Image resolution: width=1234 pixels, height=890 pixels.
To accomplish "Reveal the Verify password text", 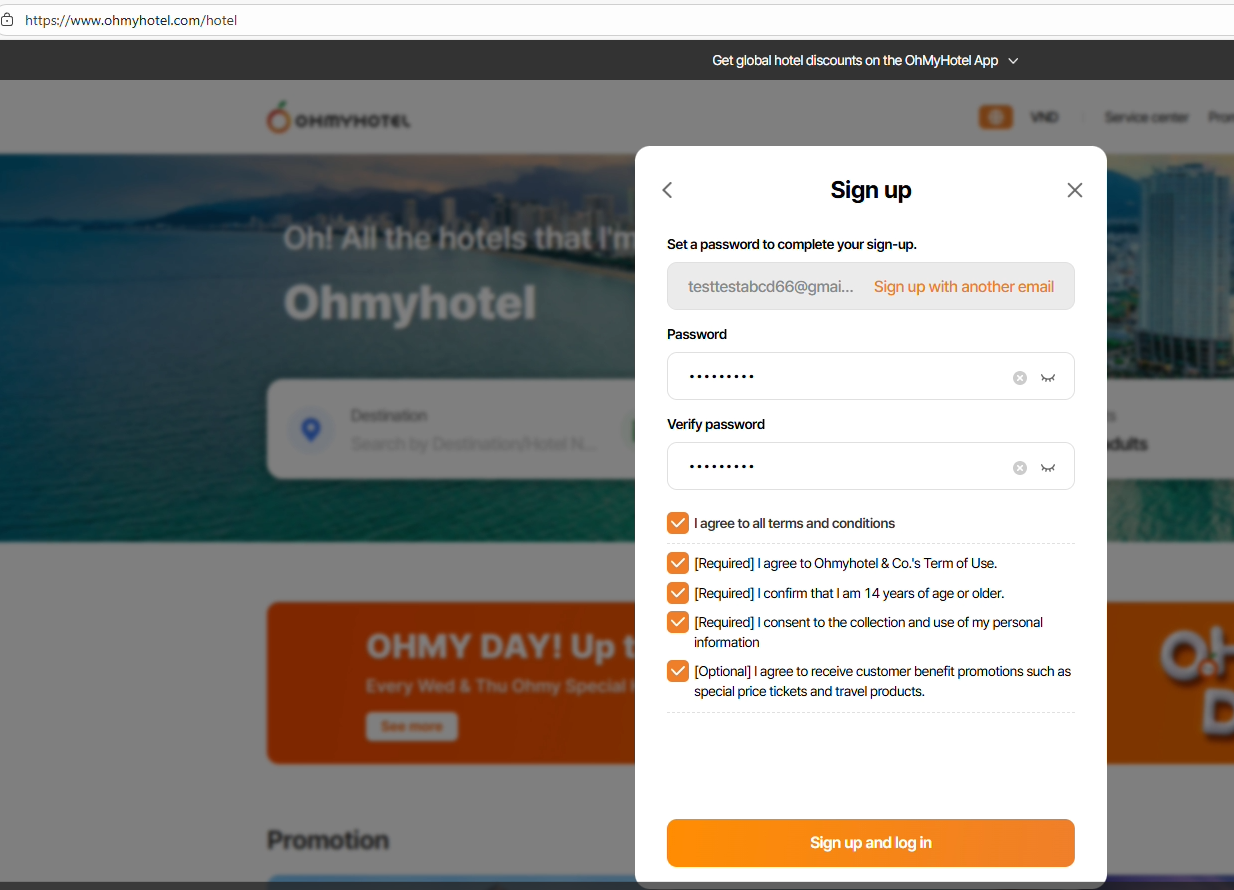I will (1048, 468).
